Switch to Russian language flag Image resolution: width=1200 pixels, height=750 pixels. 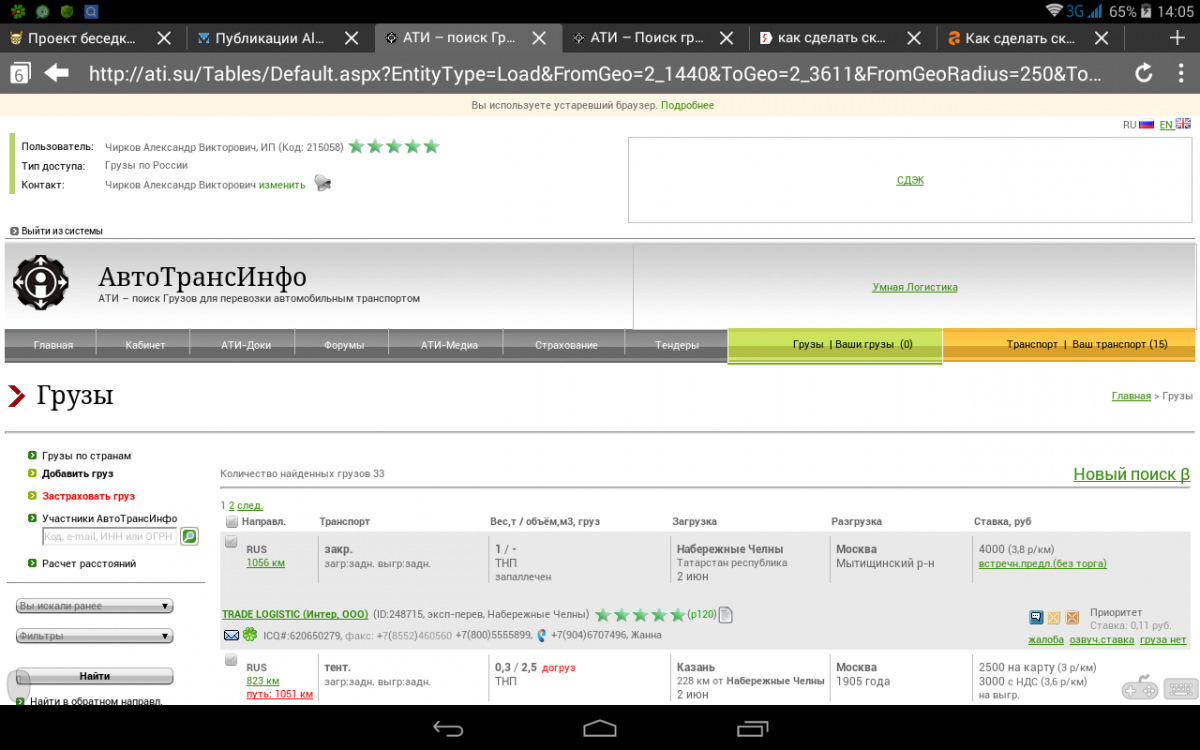1147,124
